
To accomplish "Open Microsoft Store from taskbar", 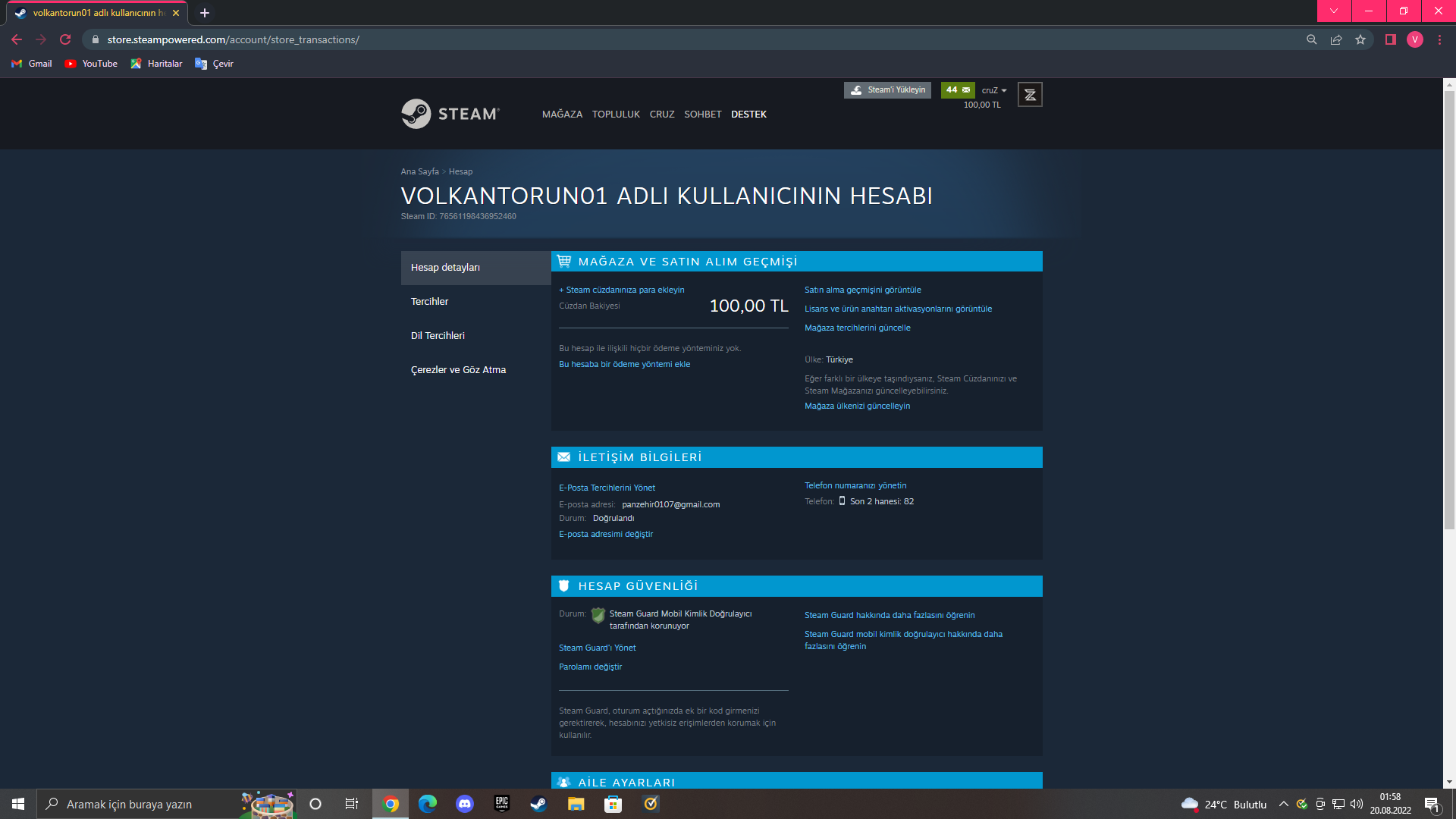I will coord(613,804).
